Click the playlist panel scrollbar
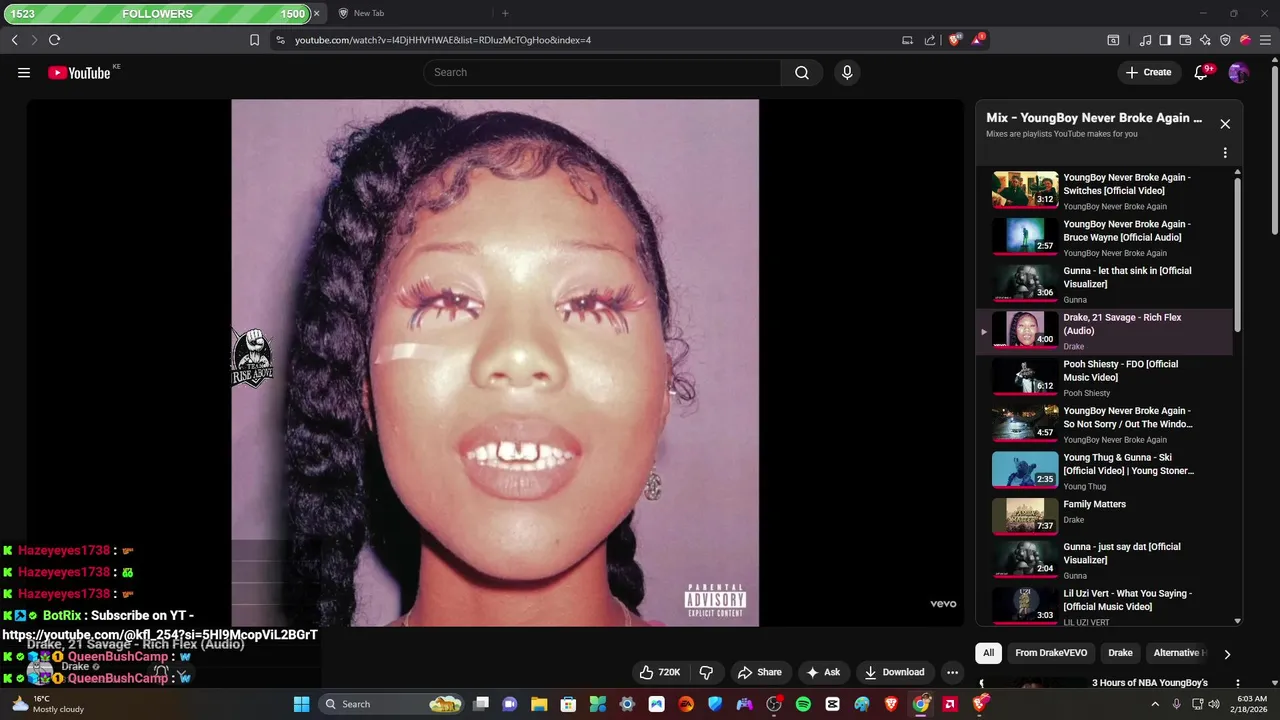Image resolution: width=1280 pixels, height=720 pixels. [x=1238, y=255]
